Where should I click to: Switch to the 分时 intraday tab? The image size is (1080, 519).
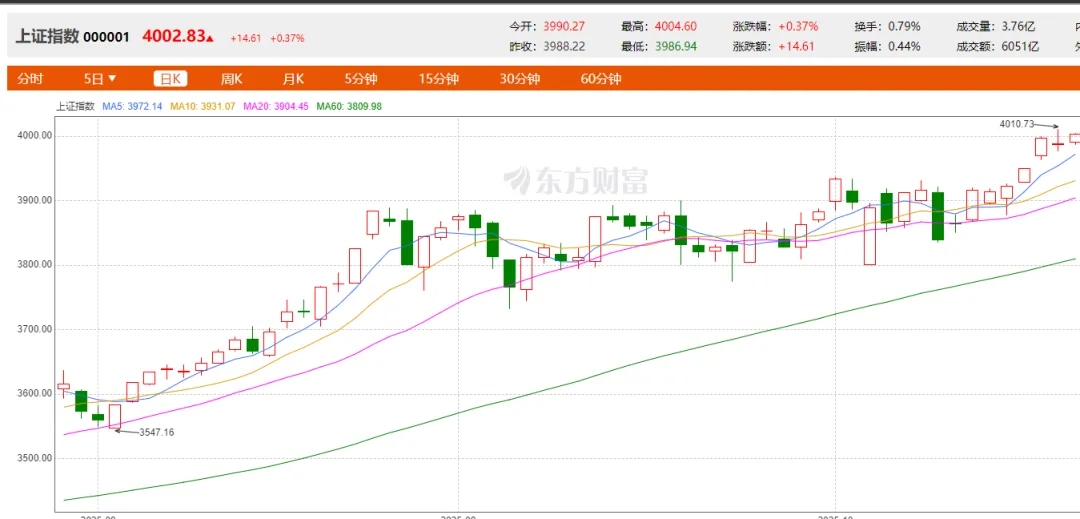click(x=30, y=79)
